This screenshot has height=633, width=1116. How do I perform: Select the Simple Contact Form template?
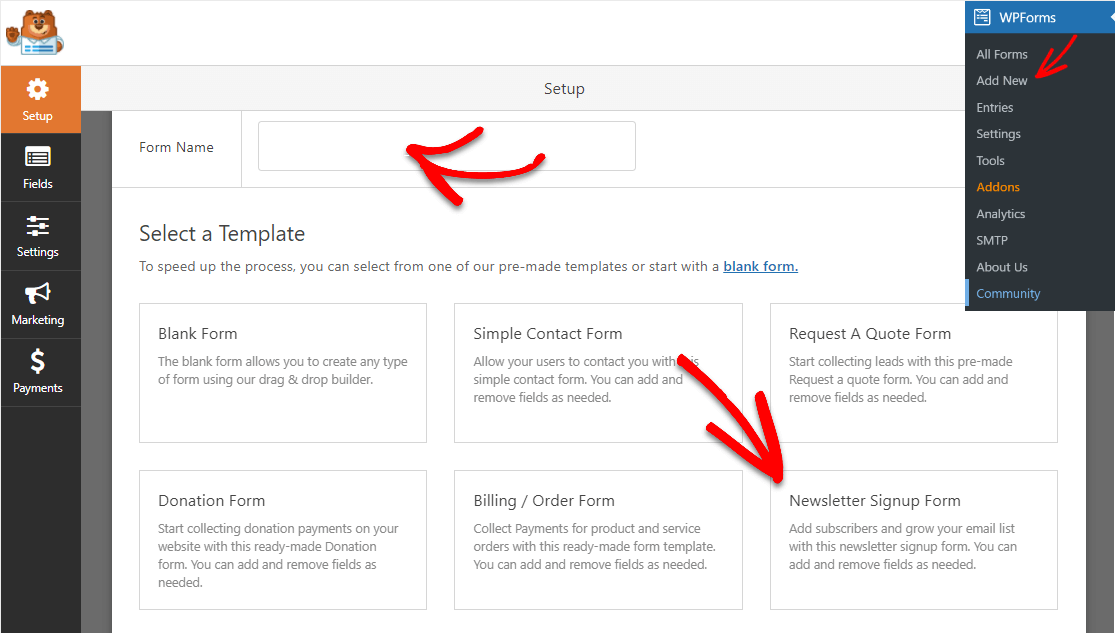[x=598, y=373]
